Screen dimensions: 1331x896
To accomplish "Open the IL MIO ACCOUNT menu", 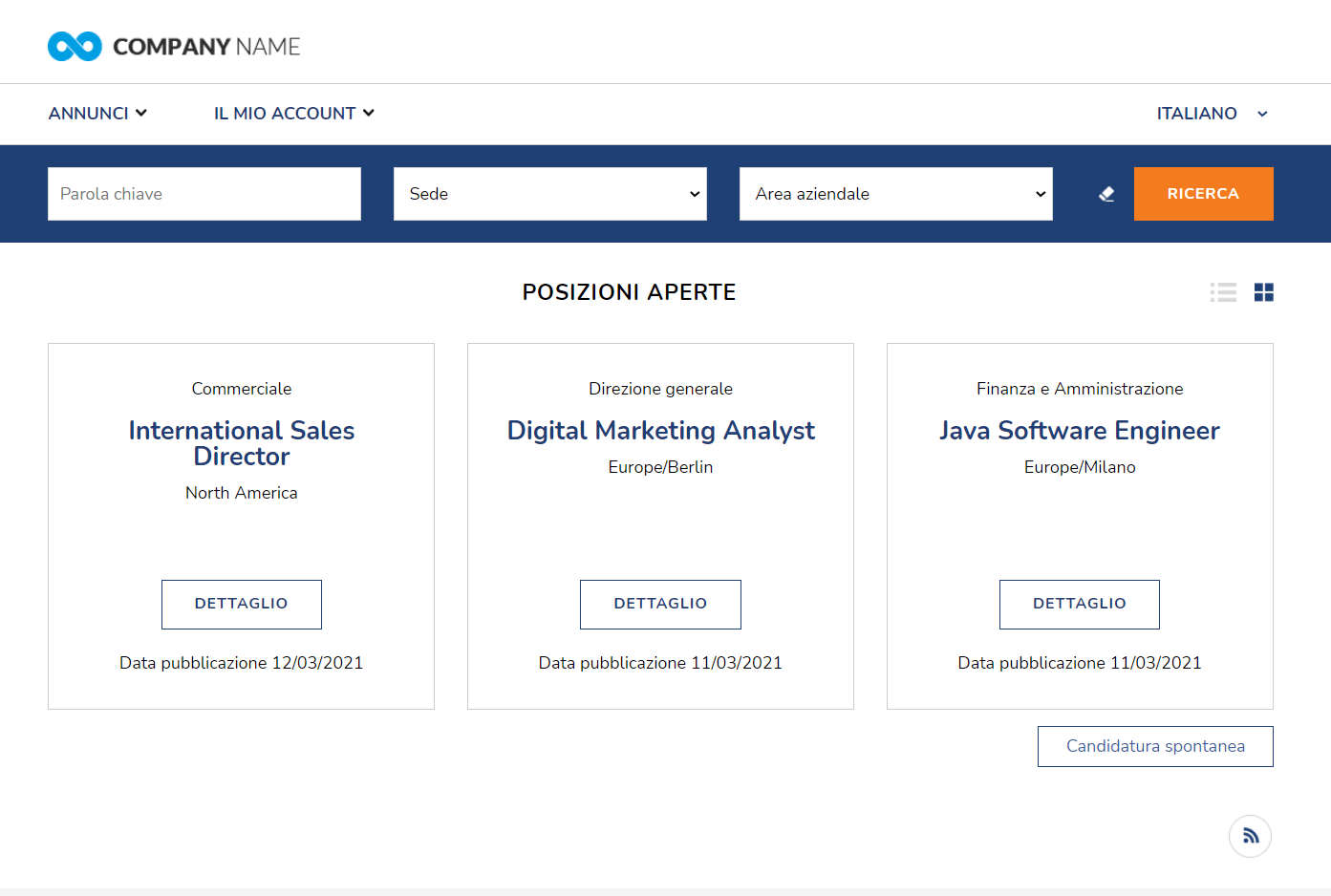I will (x=293, y=113).
